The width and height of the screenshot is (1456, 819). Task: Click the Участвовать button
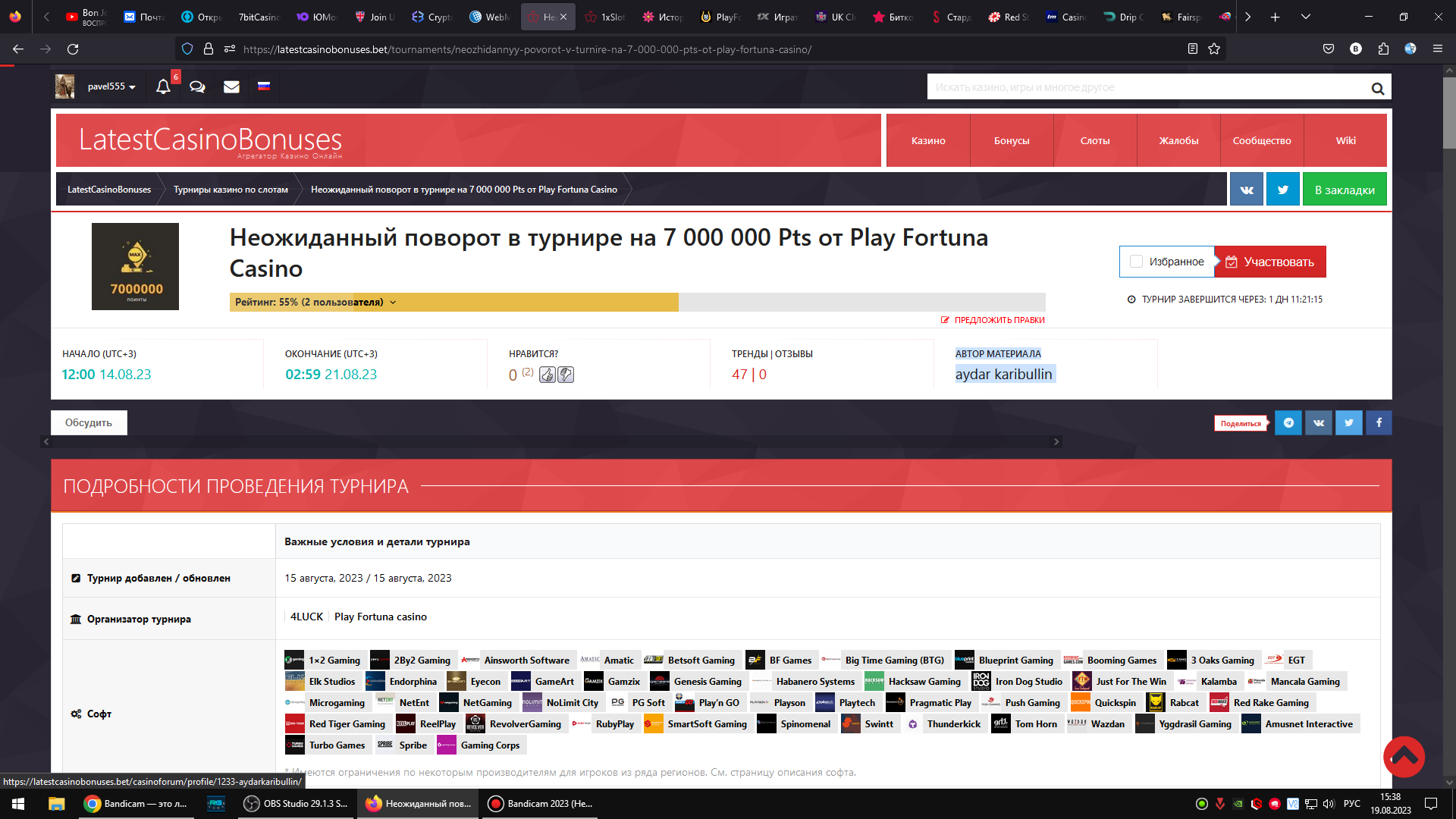pyautogui.click(x=1270, y=262)
